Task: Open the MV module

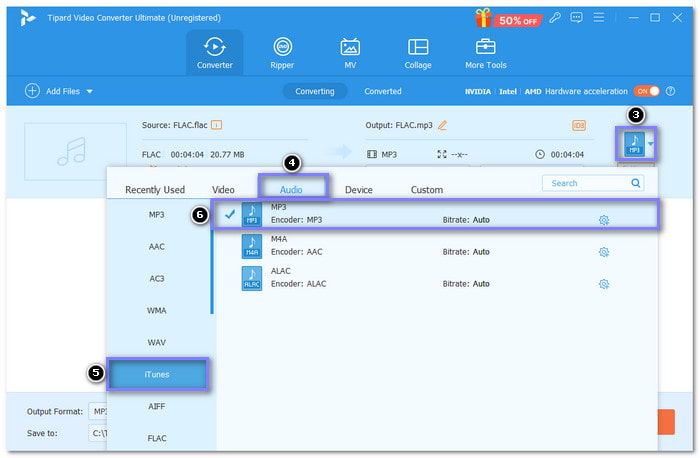Action: pos(350,53)
